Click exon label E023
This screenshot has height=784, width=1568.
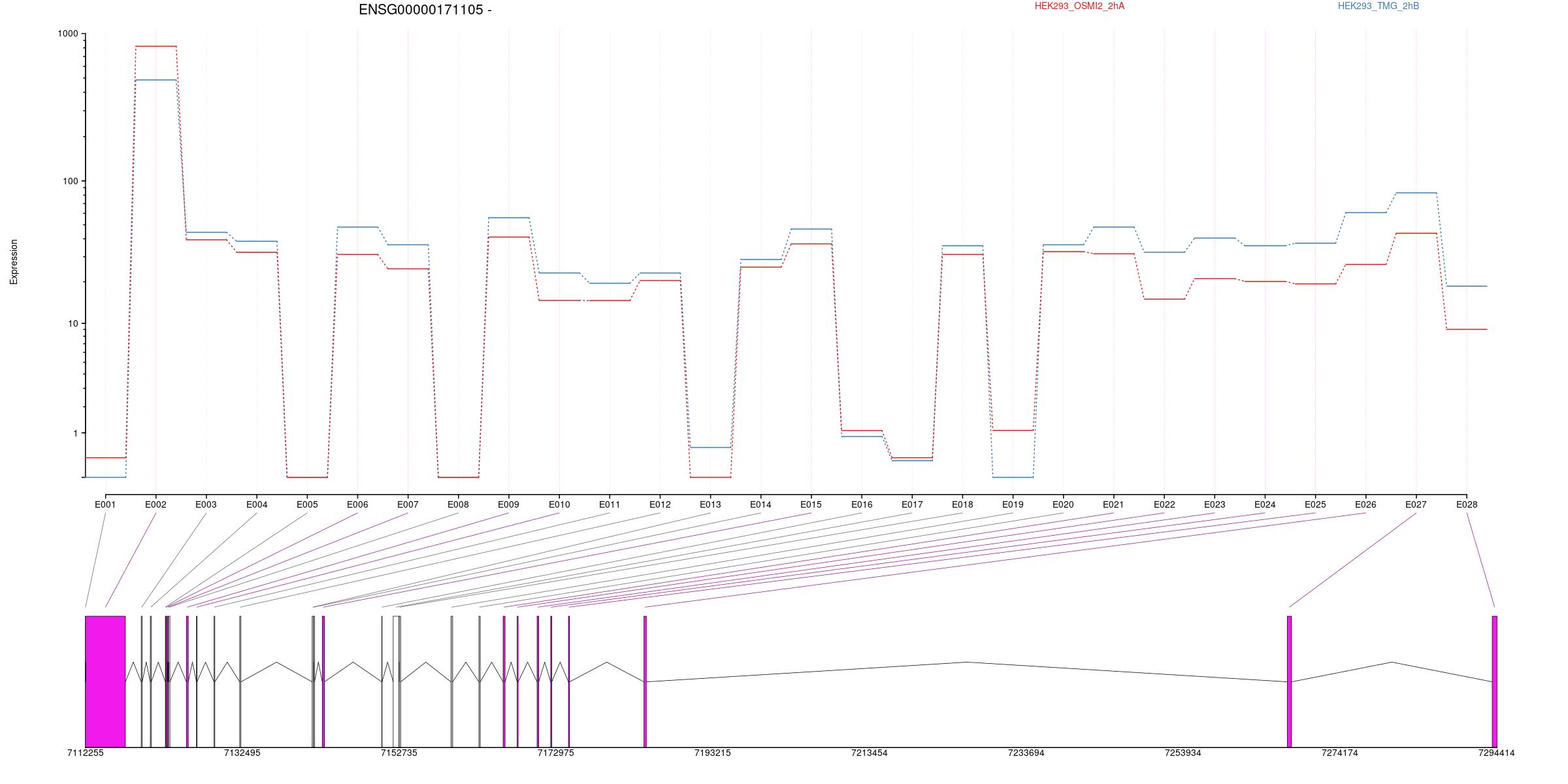click(x=1215, y=504)
